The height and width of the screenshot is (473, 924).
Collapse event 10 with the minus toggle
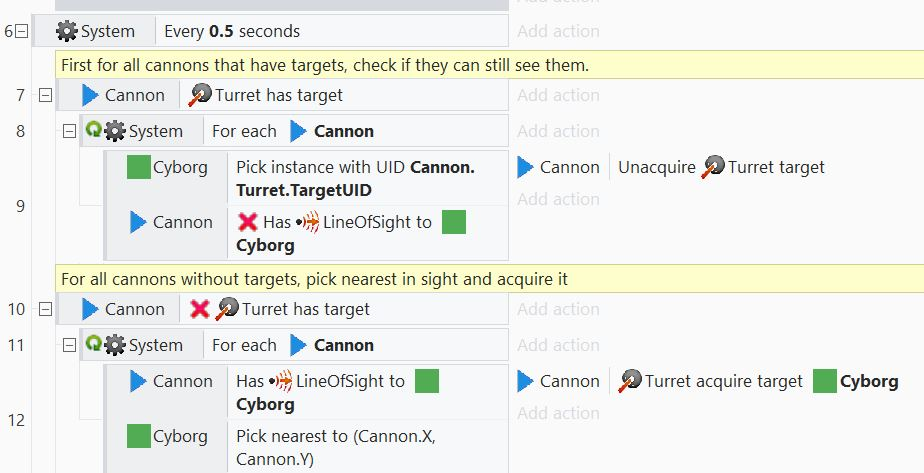coord(45,309)
